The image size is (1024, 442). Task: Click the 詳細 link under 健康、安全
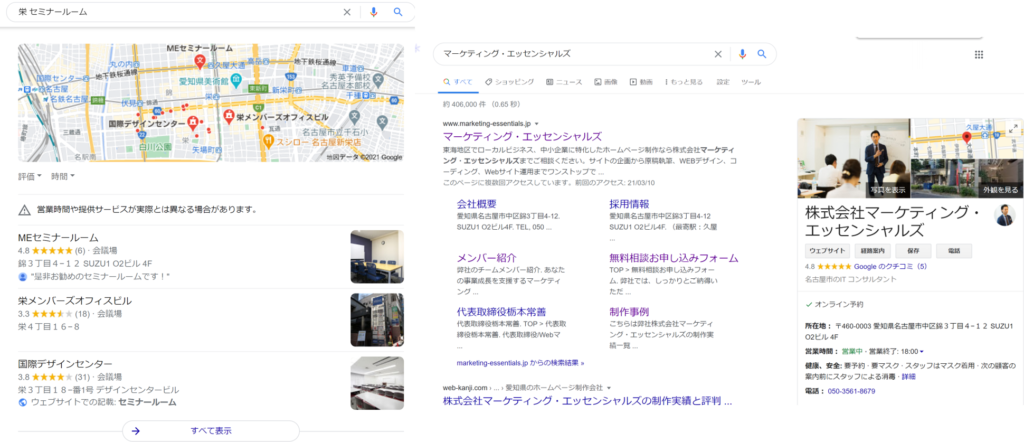tap(908, 377)
